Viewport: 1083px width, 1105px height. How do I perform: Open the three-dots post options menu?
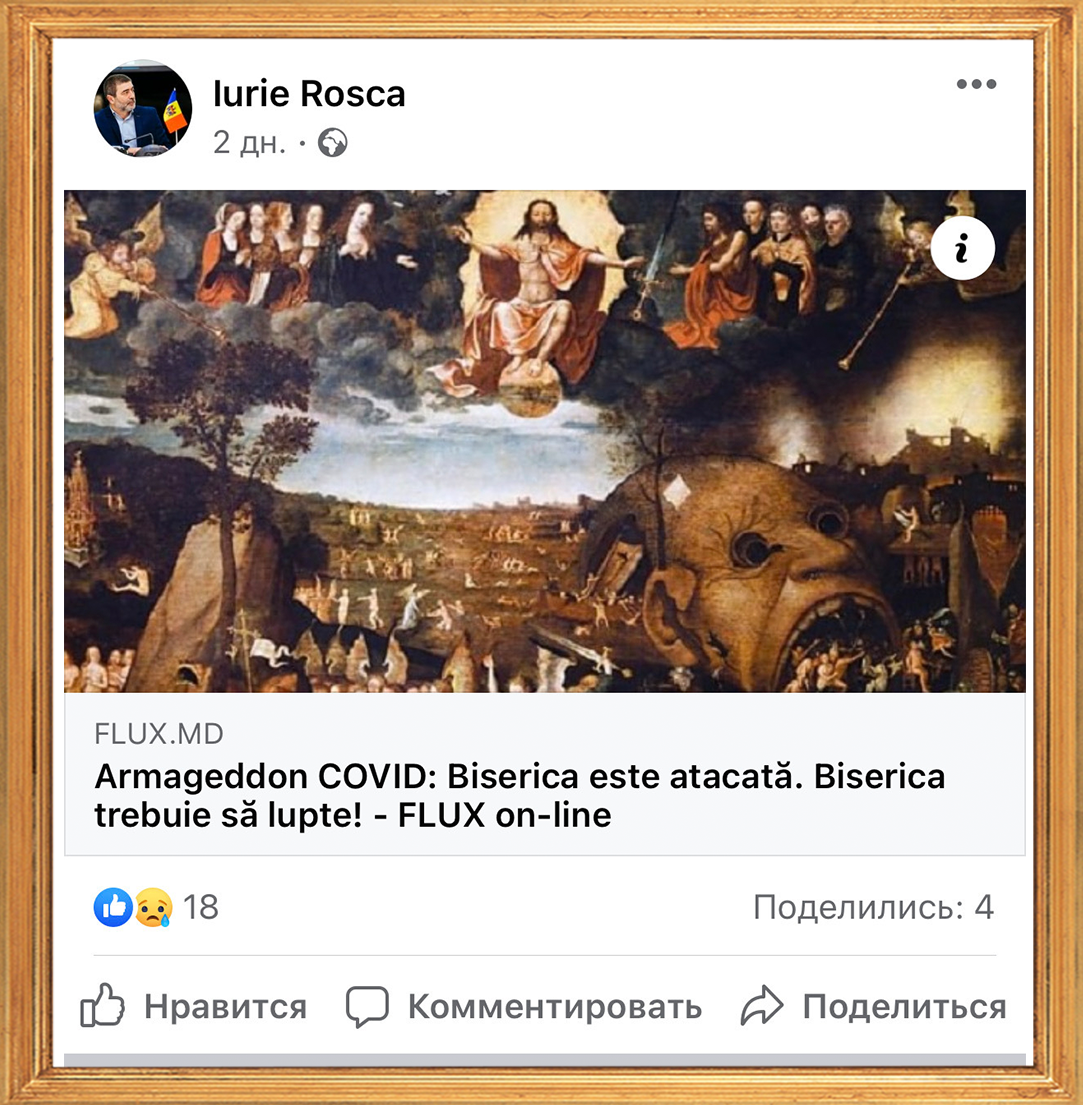tap(976, 84)
